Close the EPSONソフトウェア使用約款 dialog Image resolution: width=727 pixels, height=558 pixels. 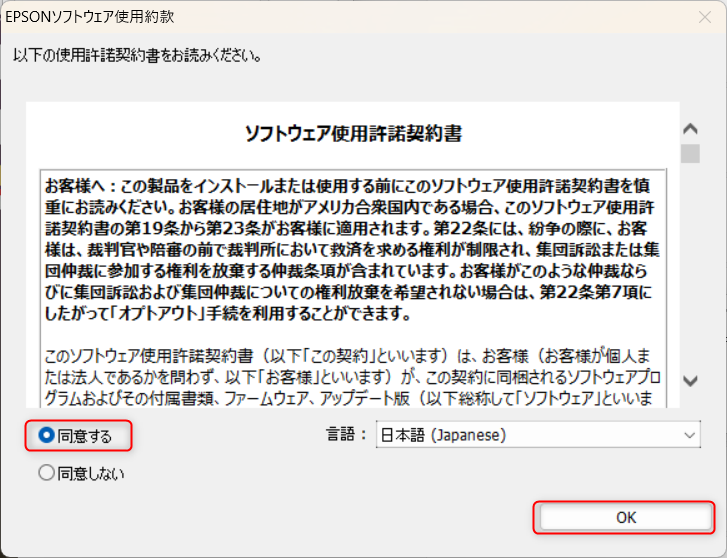705,17
